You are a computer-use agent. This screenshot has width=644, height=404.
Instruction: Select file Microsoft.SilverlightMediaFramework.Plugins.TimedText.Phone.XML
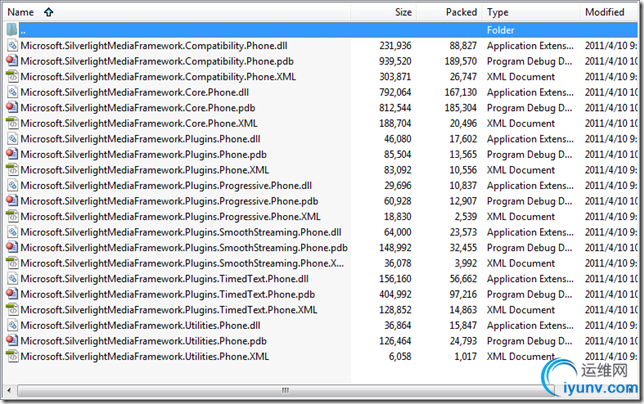pos(169,310)
